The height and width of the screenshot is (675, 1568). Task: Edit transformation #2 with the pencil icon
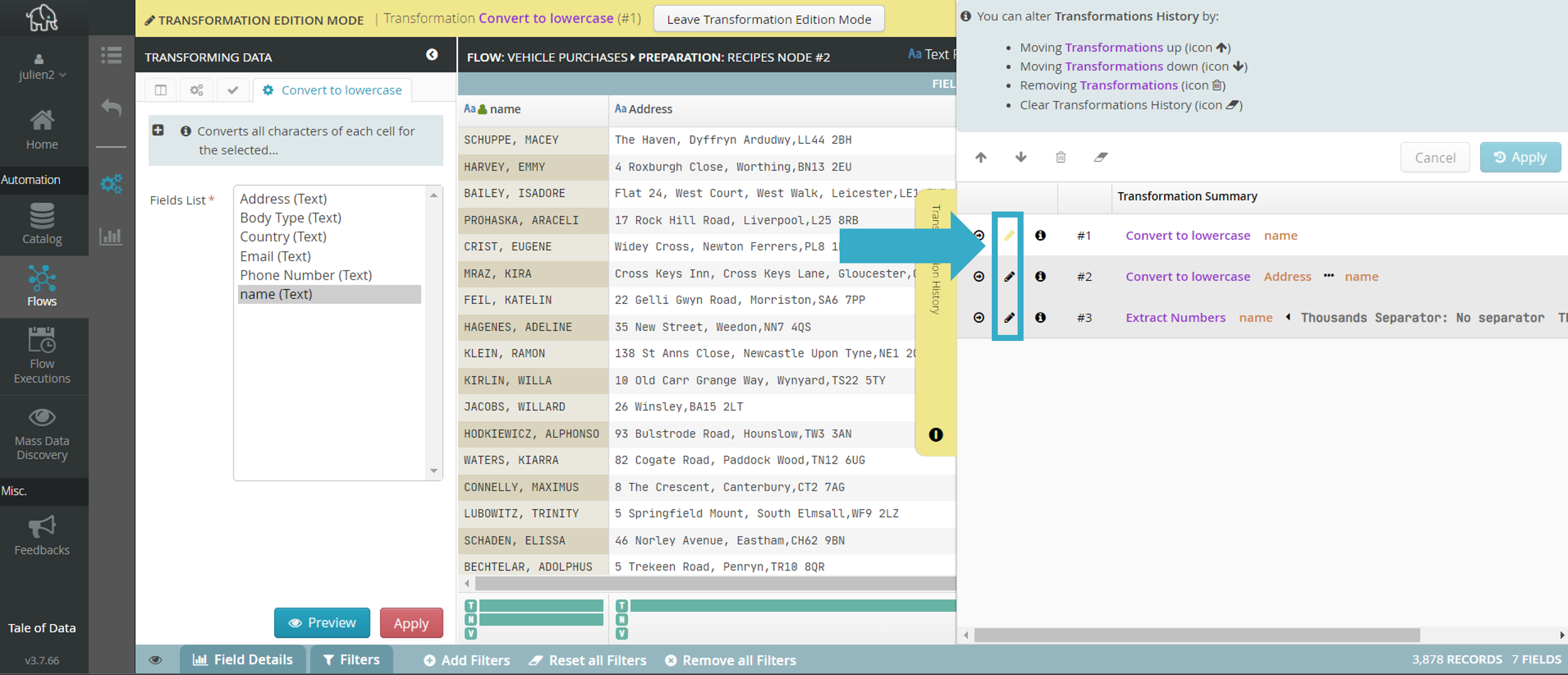click(x=1009, y=276)
